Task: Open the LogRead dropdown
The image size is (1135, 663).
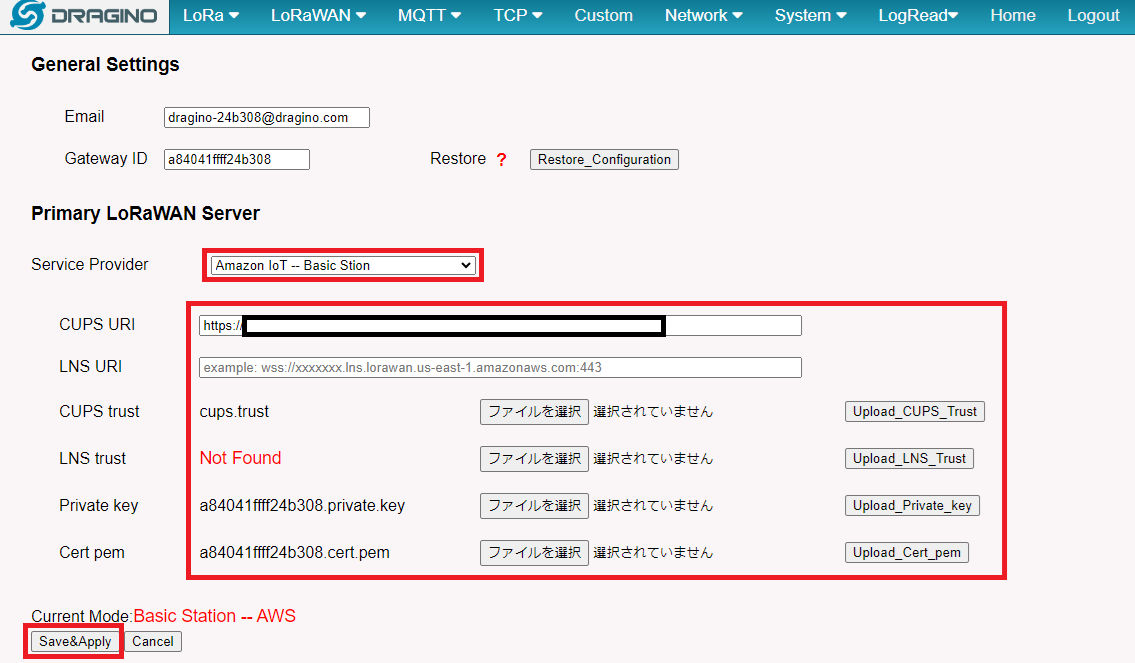Action: (916, 16)
